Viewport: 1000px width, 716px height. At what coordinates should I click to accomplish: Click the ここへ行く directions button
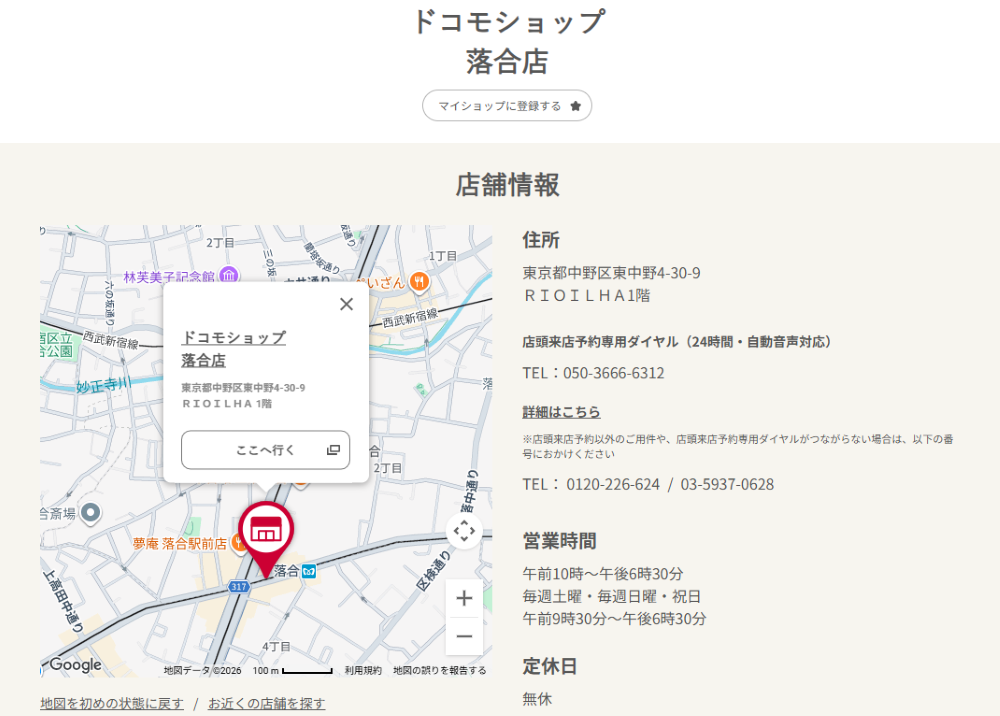pos(265,450)
